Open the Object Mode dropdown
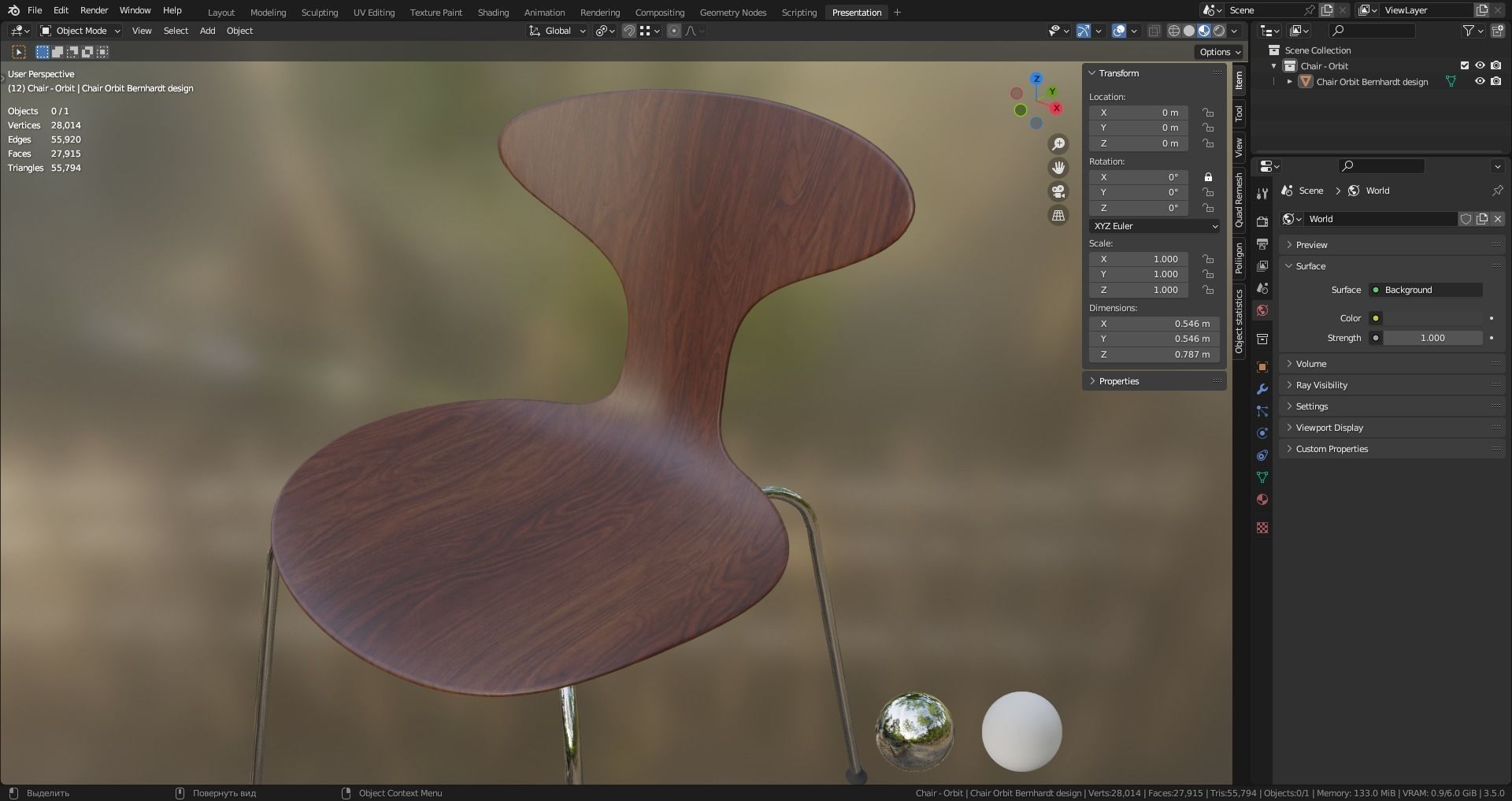The image size is (1512, 801). tap(80, 31)
